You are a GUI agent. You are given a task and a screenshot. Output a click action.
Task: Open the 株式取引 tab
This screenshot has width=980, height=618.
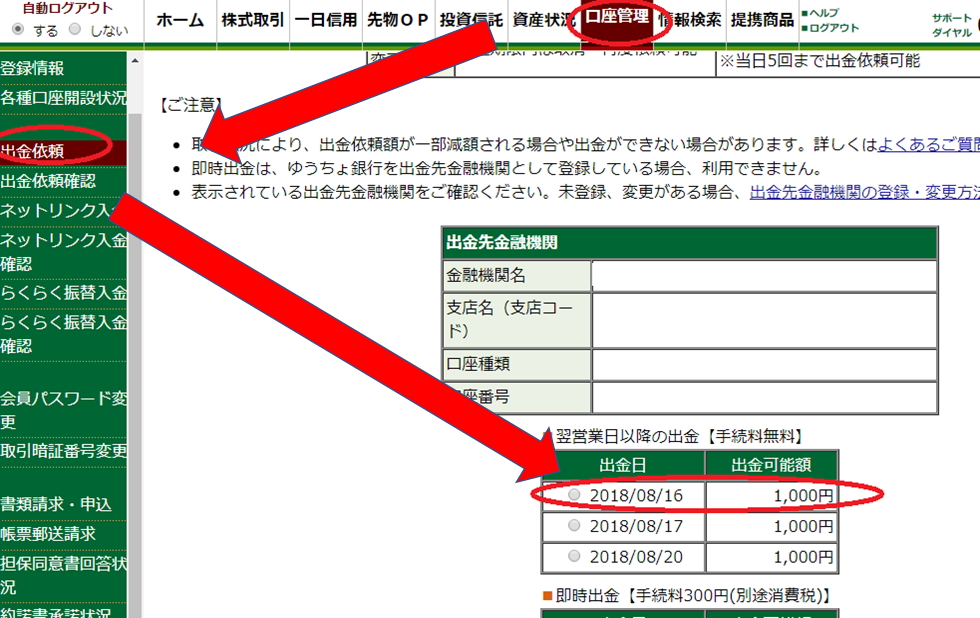(x=253, y=21)
